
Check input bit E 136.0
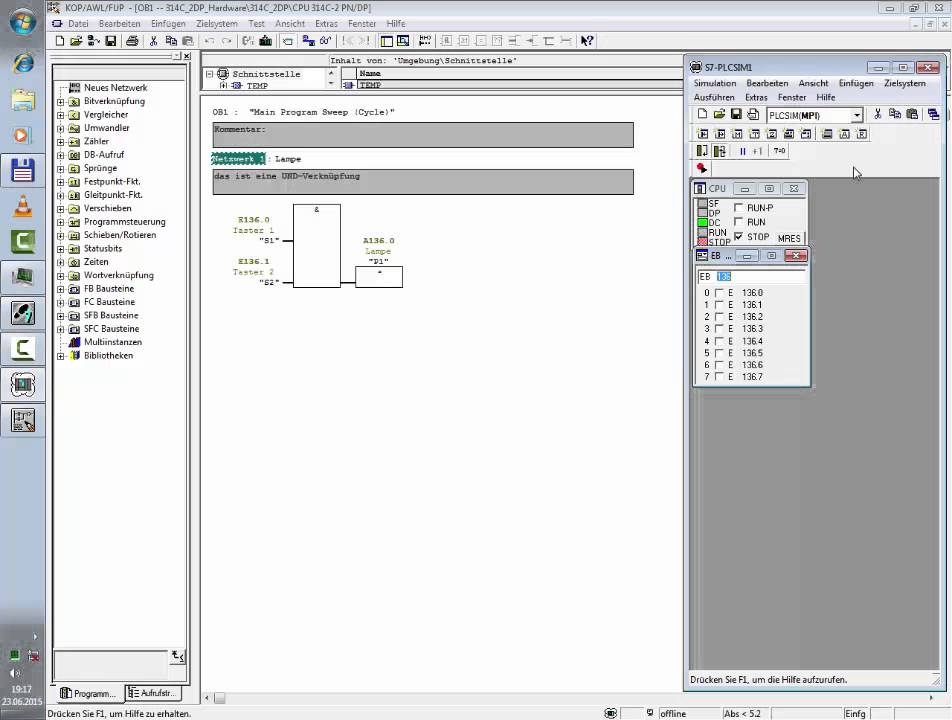(x=719, y=293)
